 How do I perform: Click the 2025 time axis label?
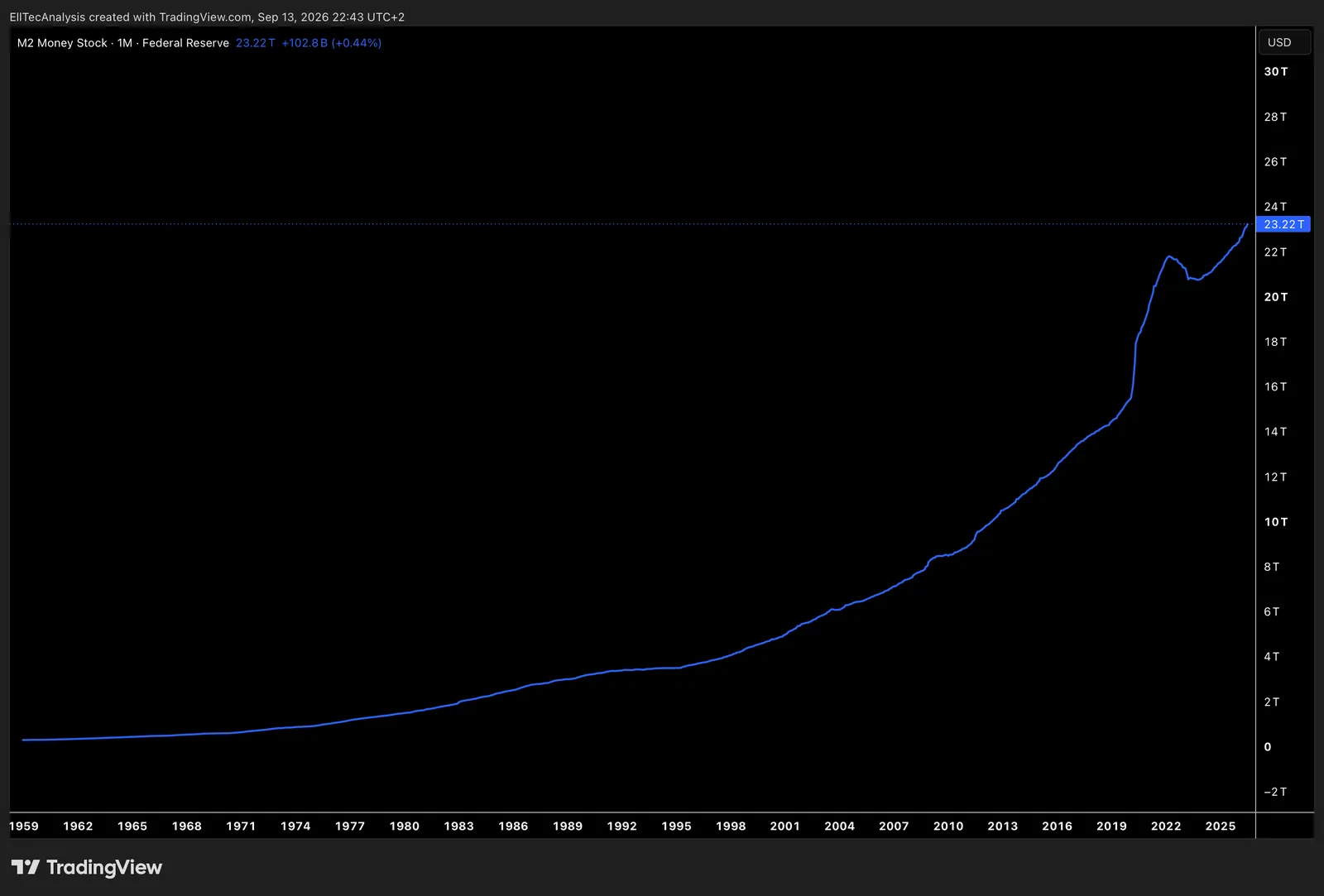[1221, 826]
